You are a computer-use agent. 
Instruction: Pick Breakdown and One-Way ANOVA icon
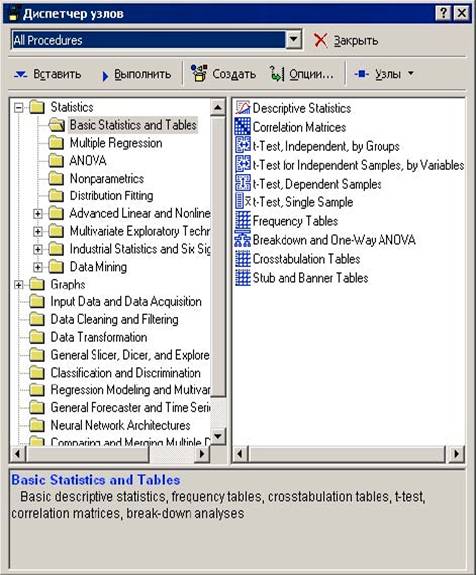[242, 240]
